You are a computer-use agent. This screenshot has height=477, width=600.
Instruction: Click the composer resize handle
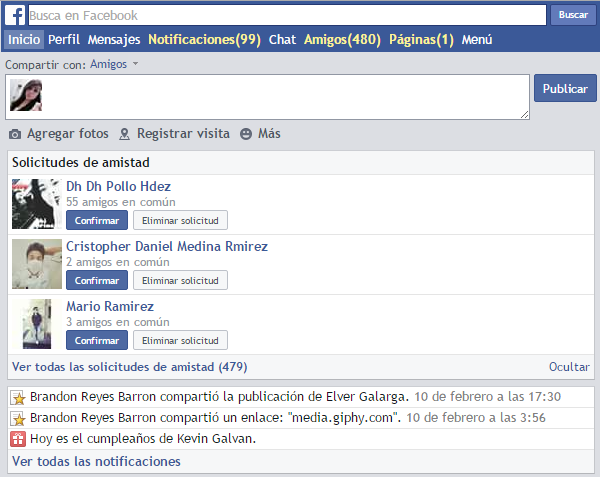click(x=525, y=114)
